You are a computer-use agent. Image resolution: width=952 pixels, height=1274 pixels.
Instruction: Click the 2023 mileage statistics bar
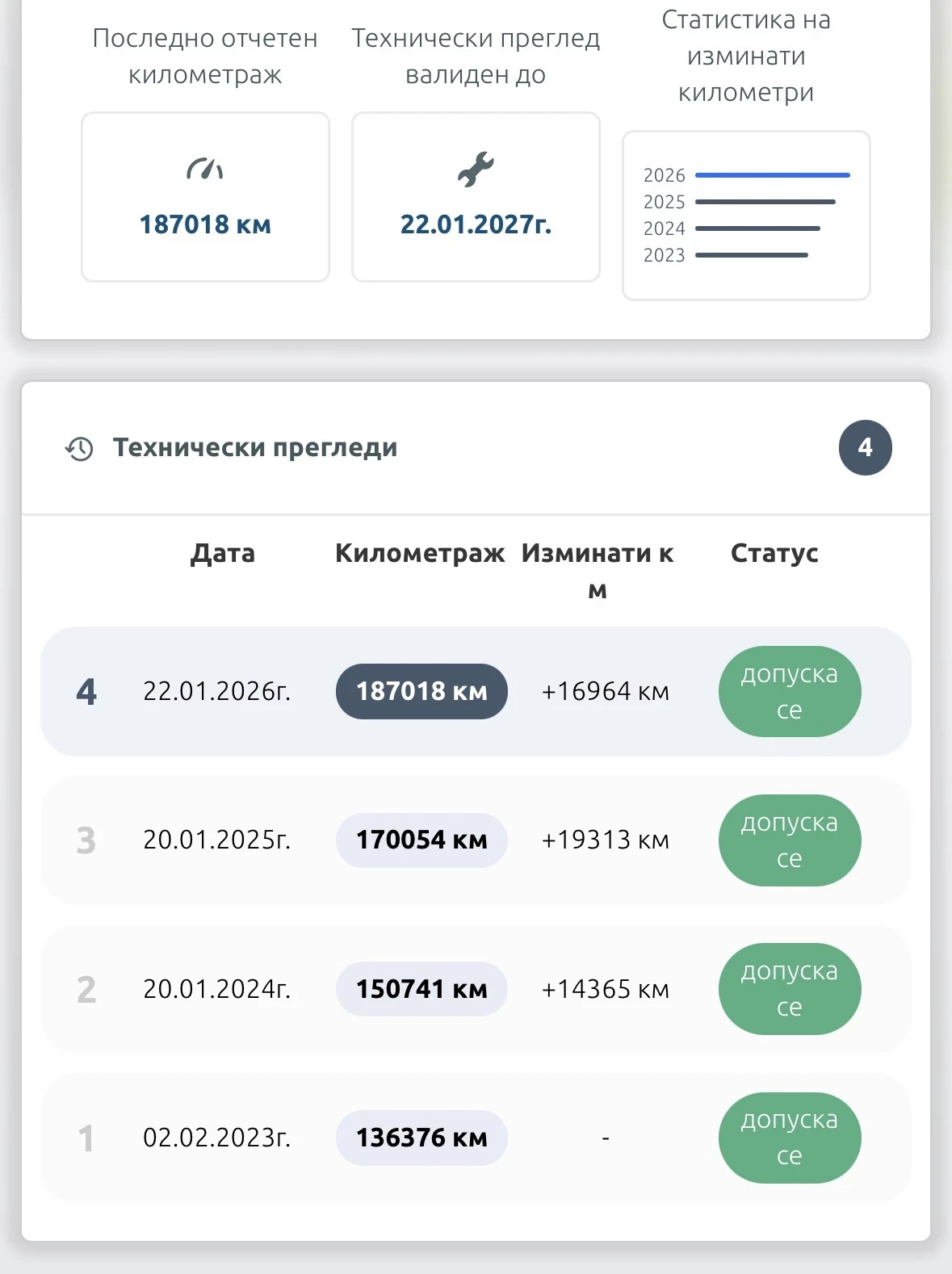click(751, 255)
